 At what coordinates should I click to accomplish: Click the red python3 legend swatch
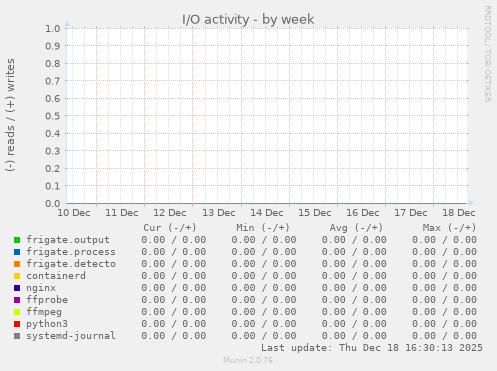pos(17,324)
